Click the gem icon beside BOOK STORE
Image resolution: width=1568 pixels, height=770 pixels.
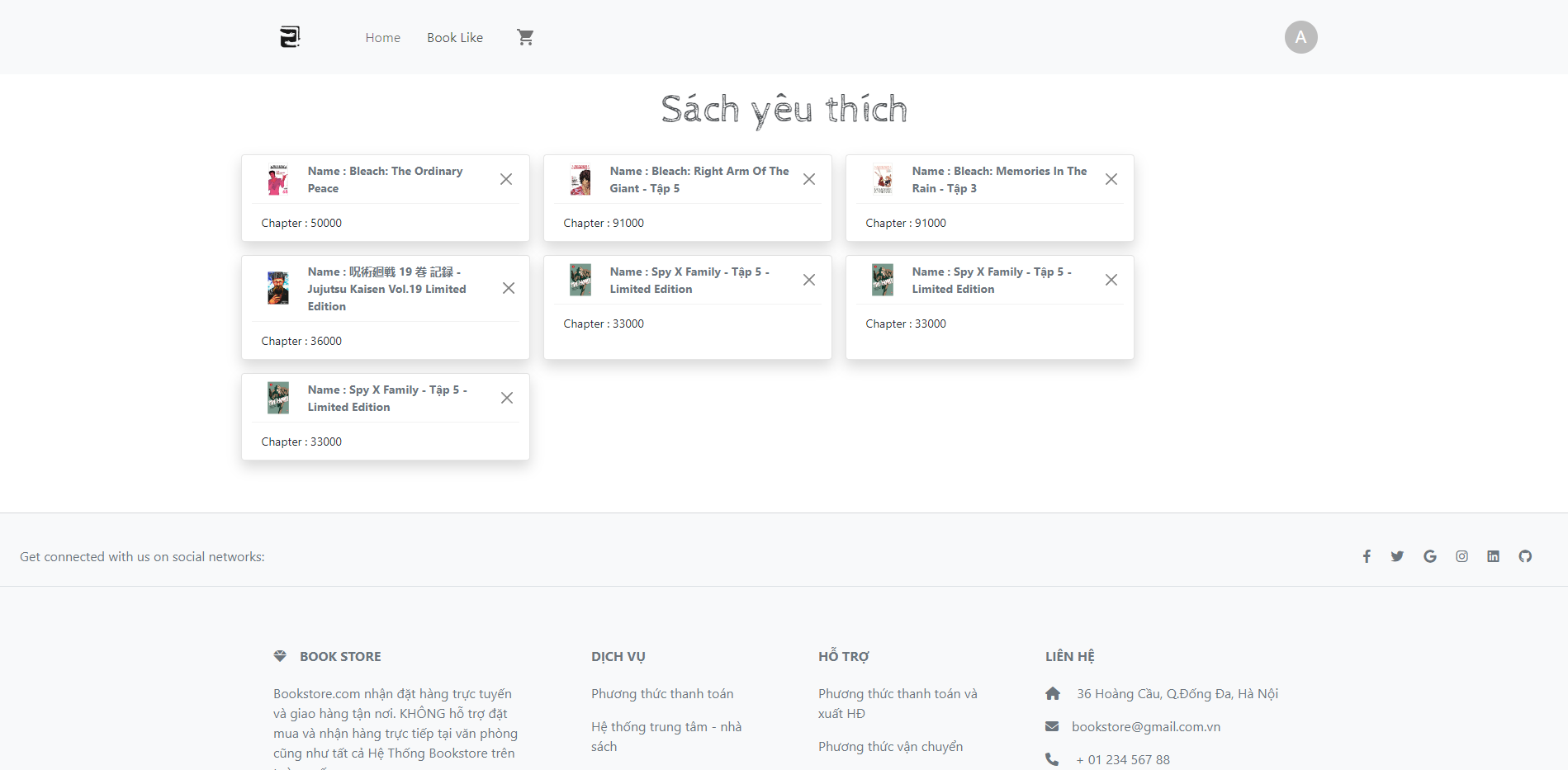282,656
